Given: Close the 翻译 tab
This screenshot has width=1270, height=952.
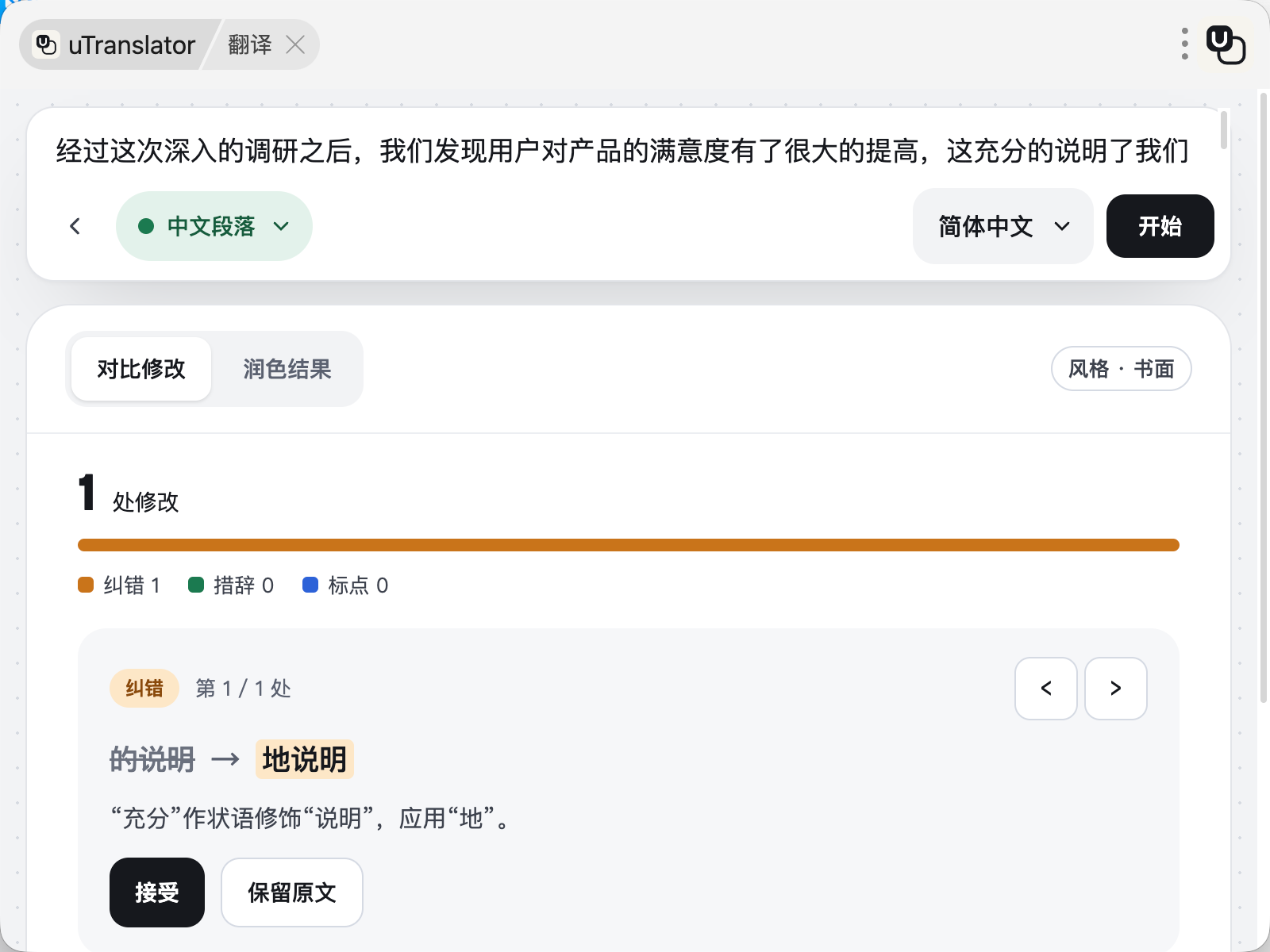Looking at the screenshot, I should tap(295, 44).
